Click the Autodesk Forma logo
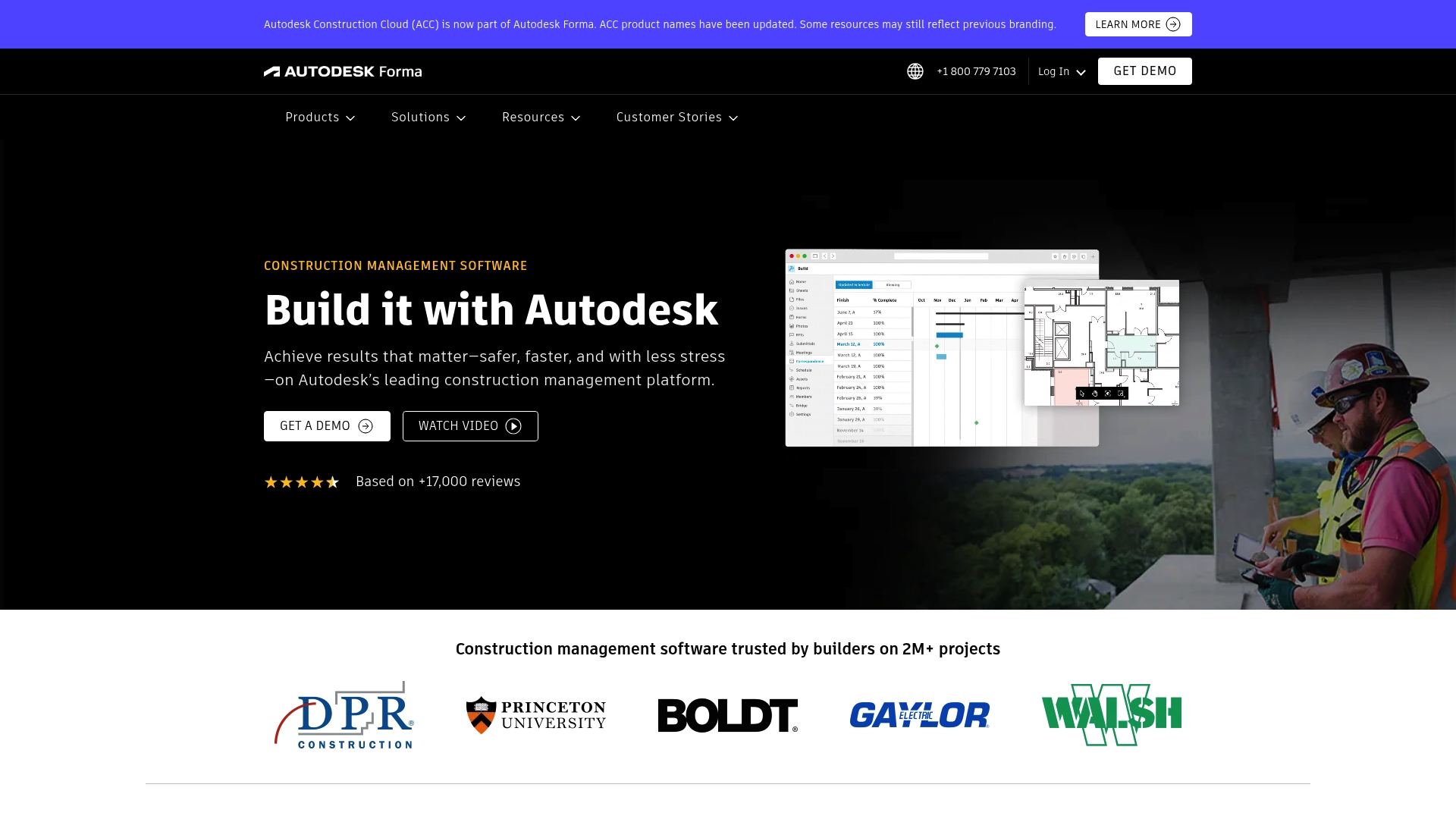Viewport: 1456px width, 819px height. coord(343,71)
